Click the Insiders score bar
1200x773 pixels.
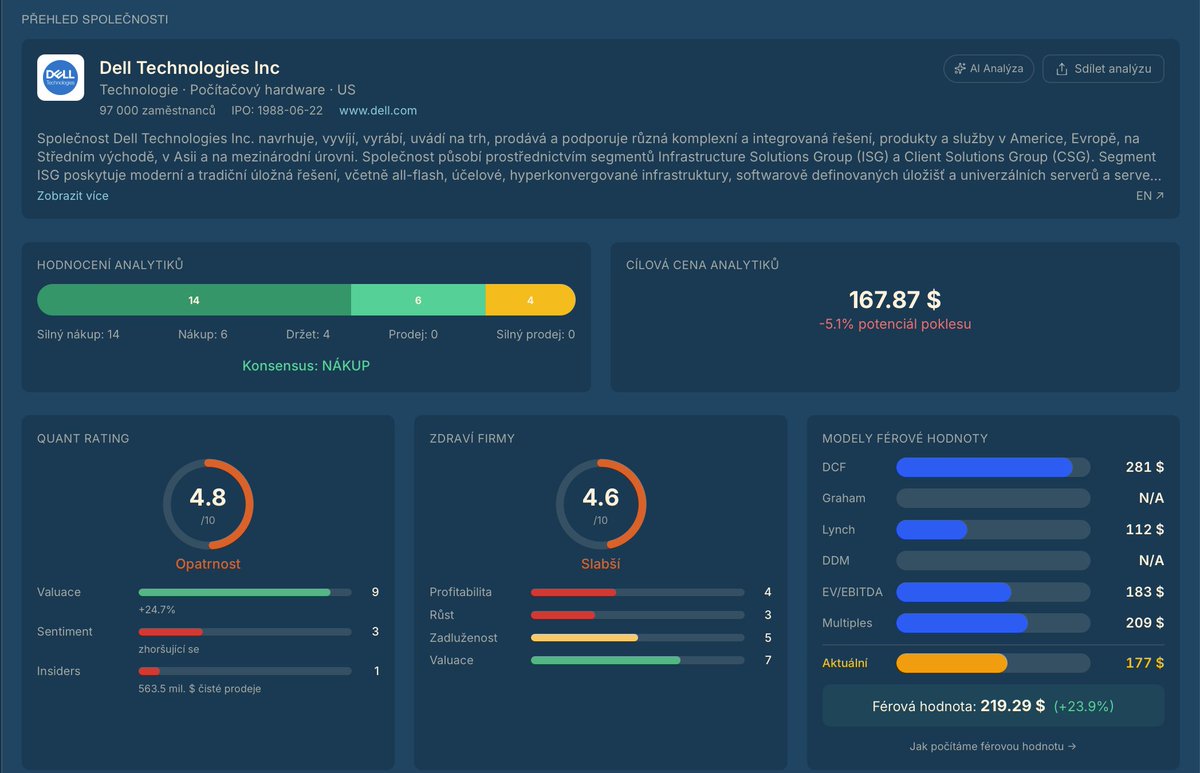245,671
